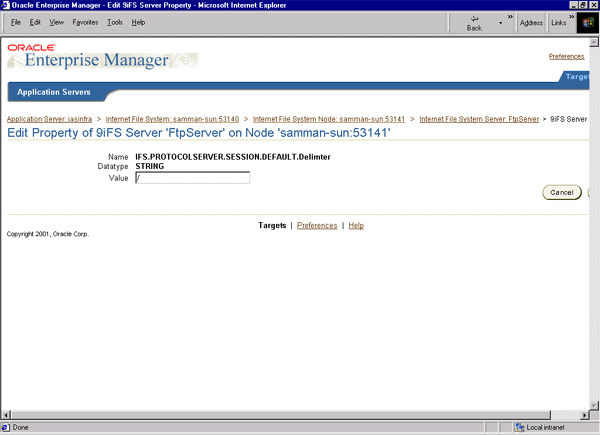This screenshot has height=435, width=600.
Task: Click the Back toolbar button
Action: coord(474,23)
